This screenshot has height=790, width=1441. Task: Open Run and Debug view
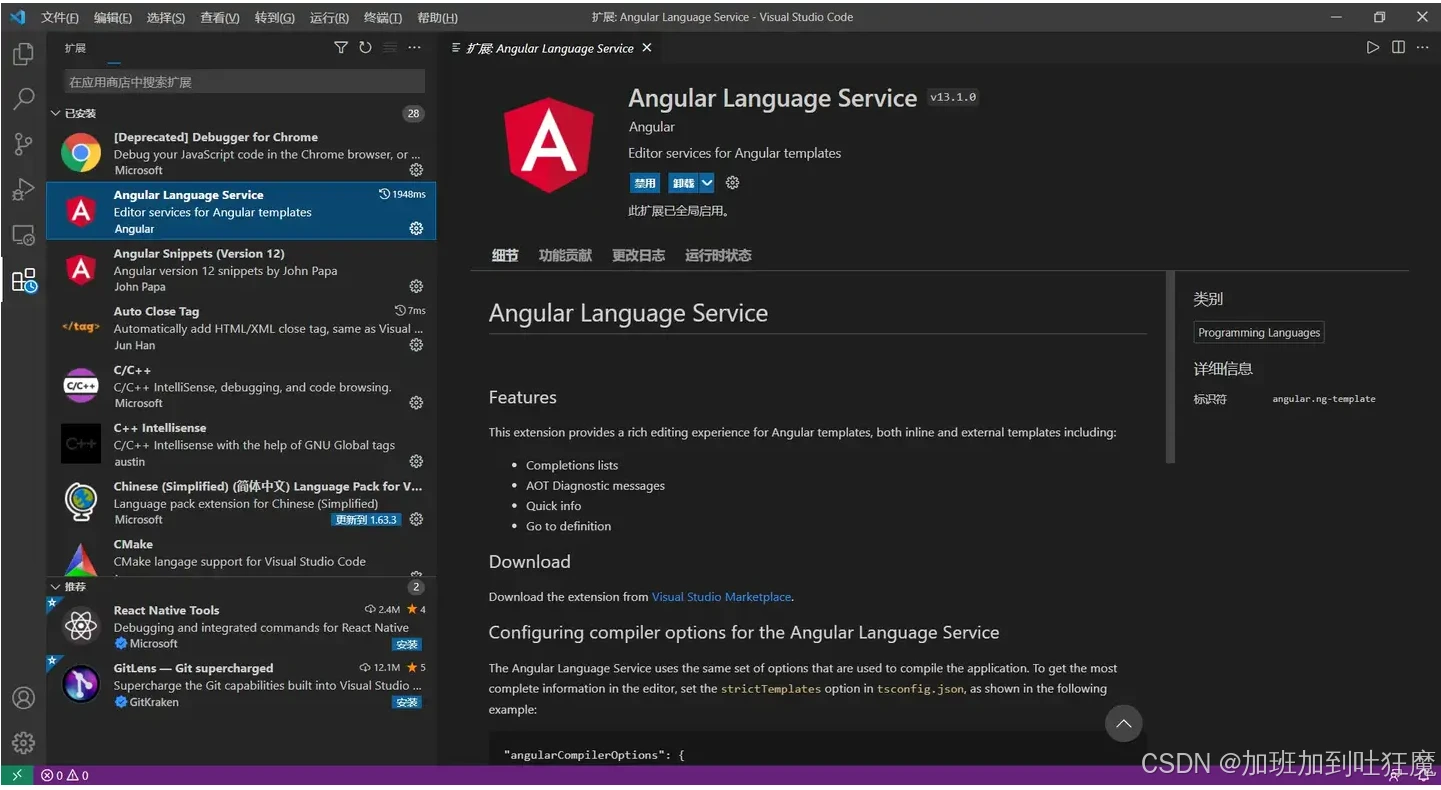coord(23,189)
